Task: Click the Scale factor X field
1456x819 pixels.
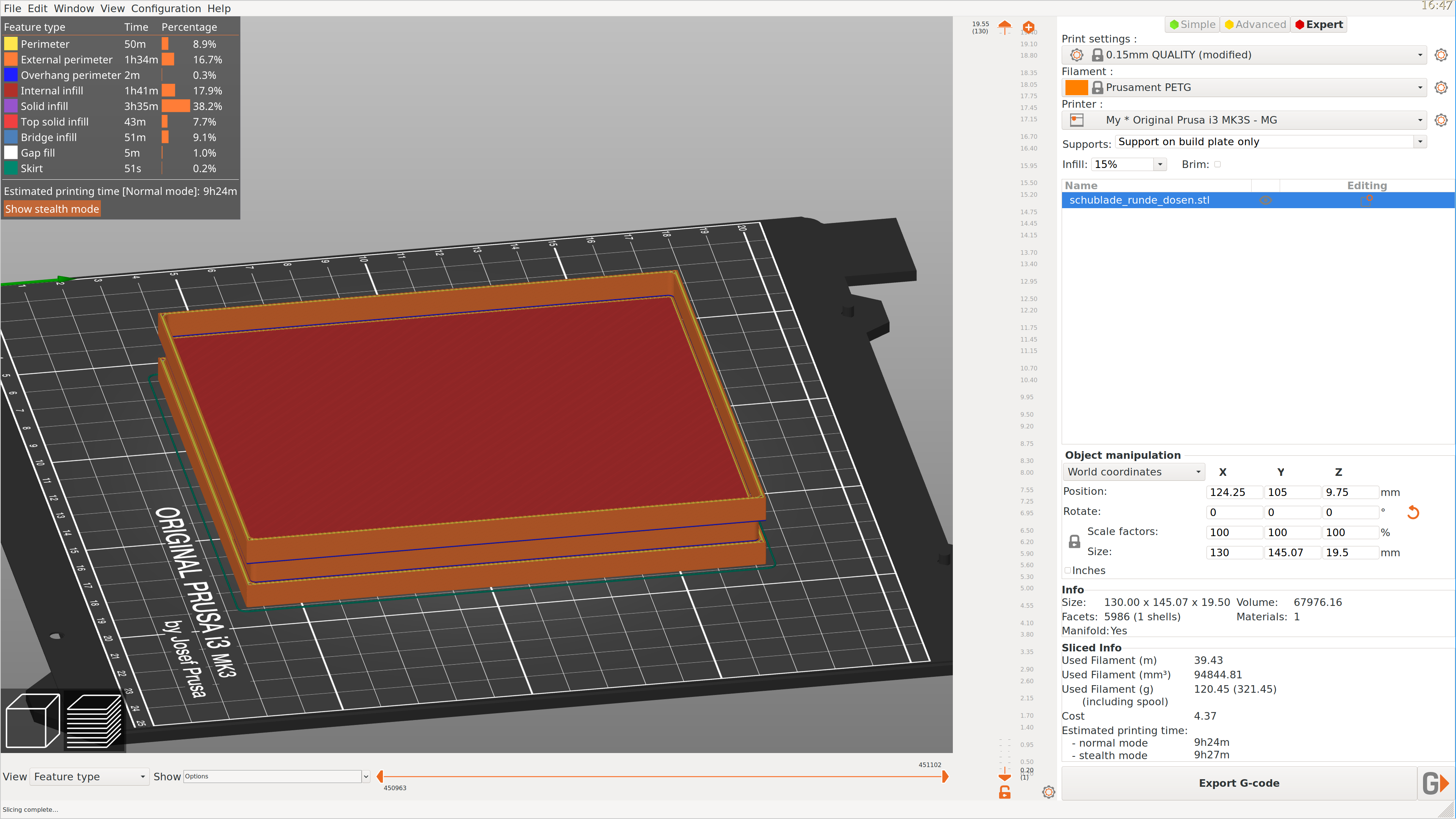Action: [1235, 532]
